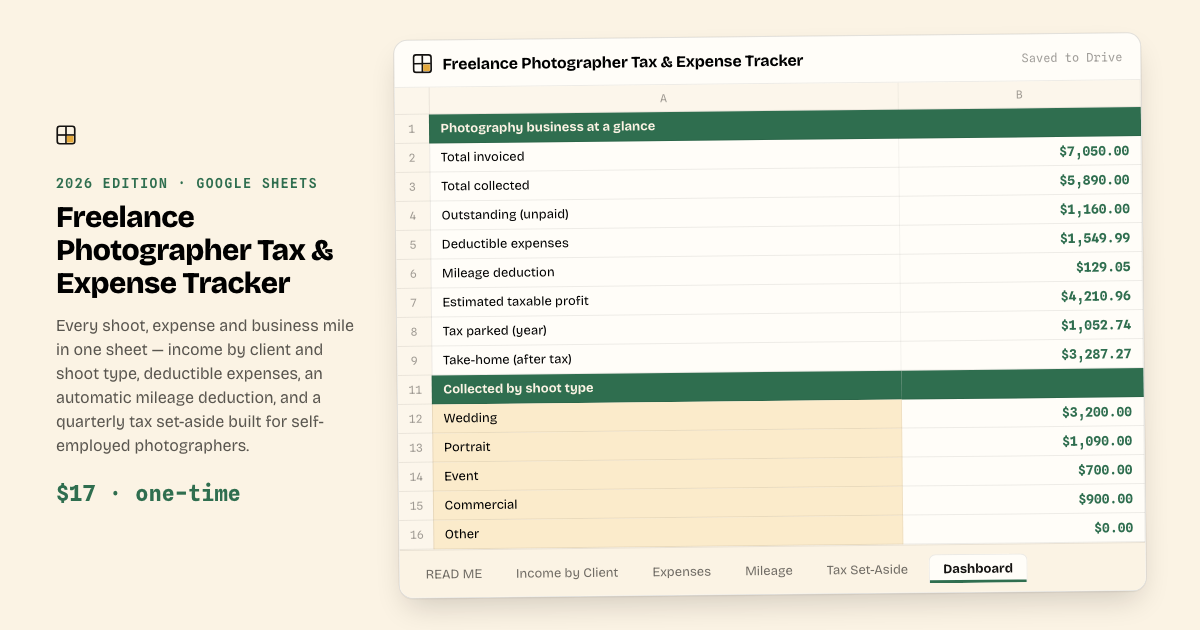Select column B header
This screenshot has width=1200, height=630.
click(x=1019, y=95)
